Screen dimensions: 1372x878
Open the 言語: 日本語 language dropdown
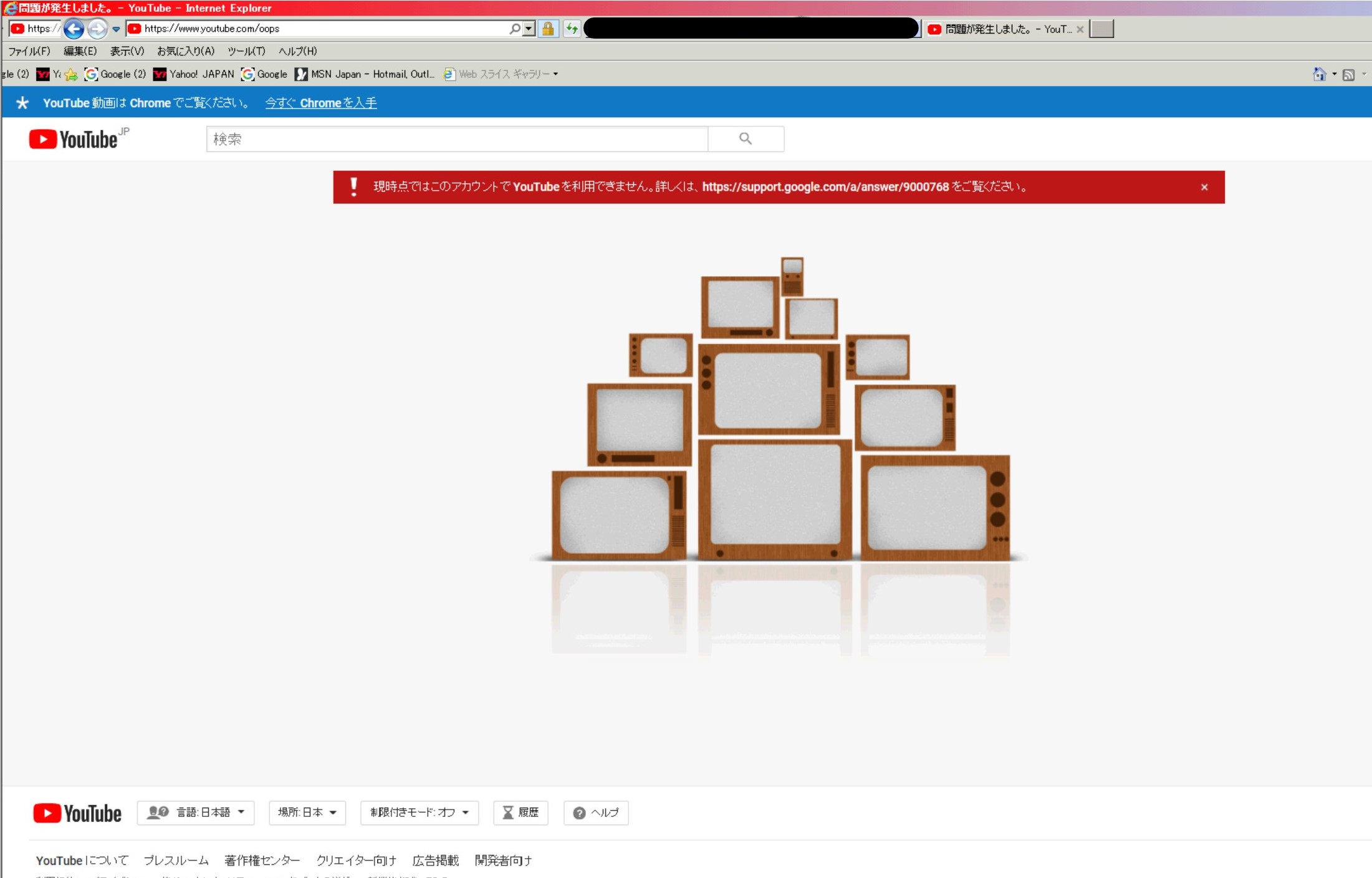click(x=195, y=813)
